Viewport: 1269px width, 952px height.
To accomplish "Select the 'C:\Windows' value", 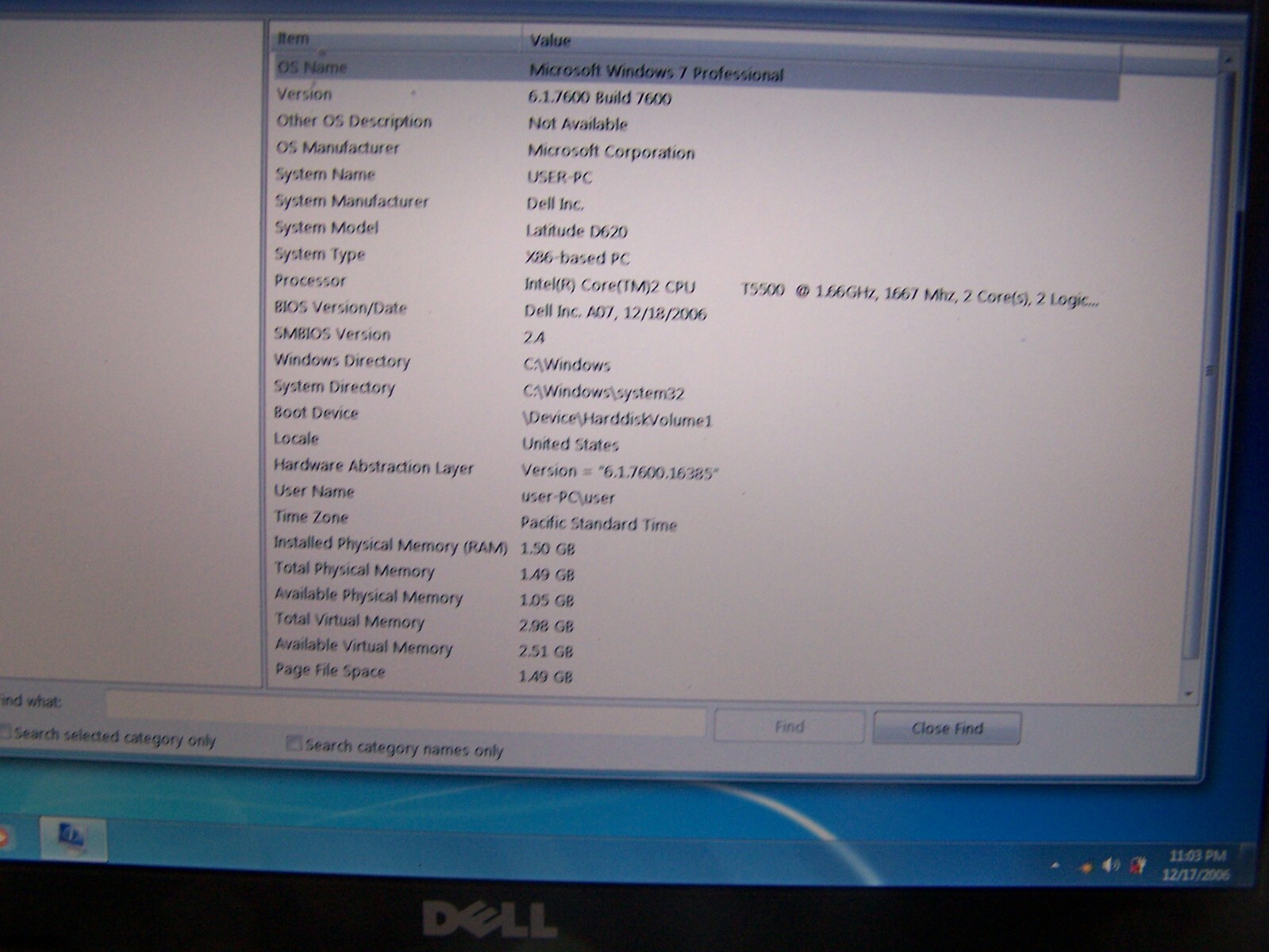I will (567, 365).
